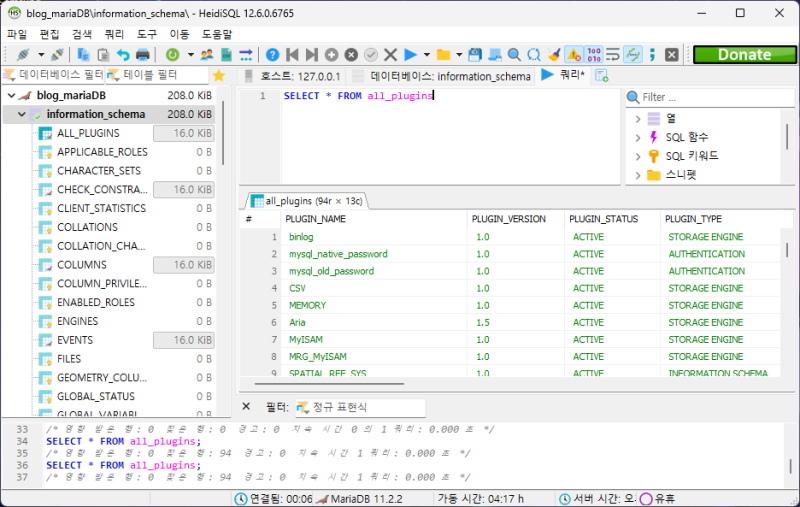The image size is (800, 507).
Task: Click the Save as snippet icon
Action: pyautogui.click(x=494, y=55)
